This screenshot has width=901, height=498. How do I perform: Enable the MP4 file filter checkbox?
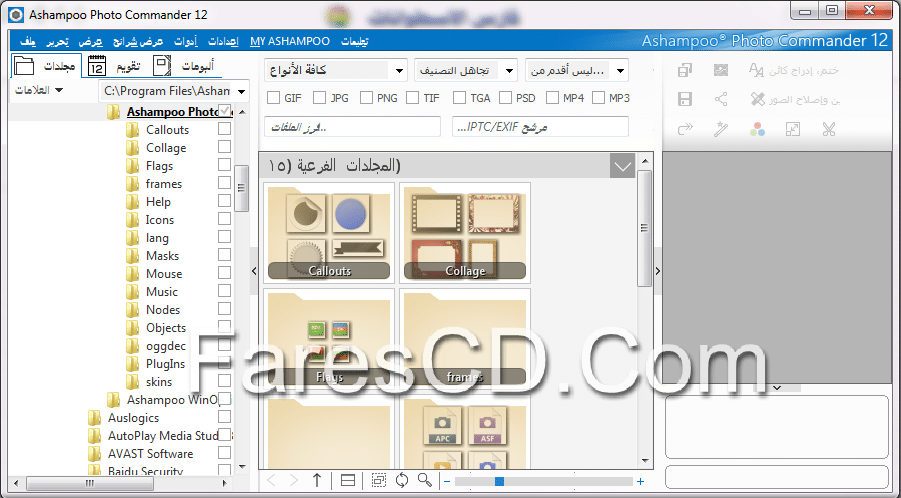point(552,98)
